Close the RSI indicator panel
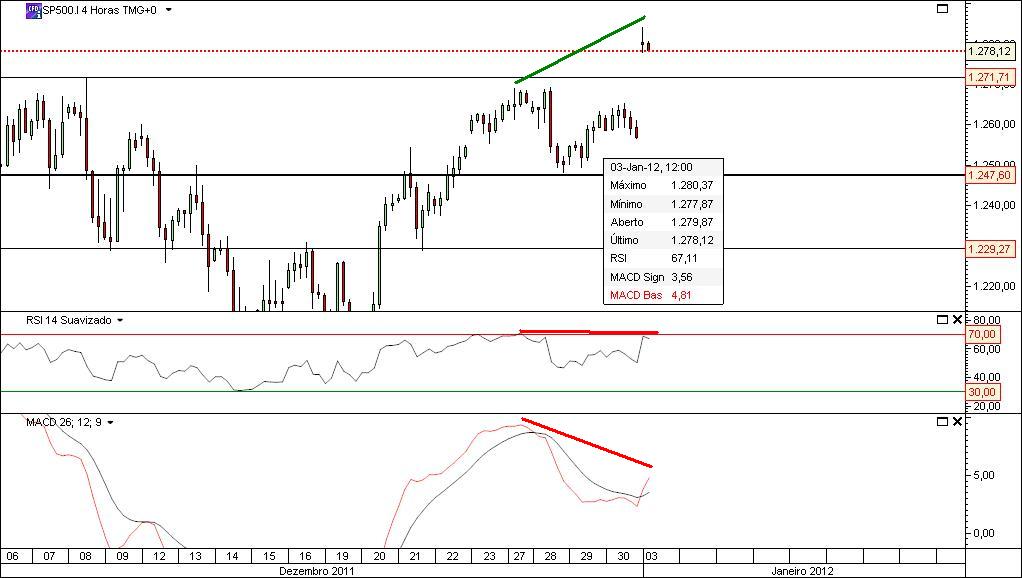1022x578 pixels. click(957, 319)
